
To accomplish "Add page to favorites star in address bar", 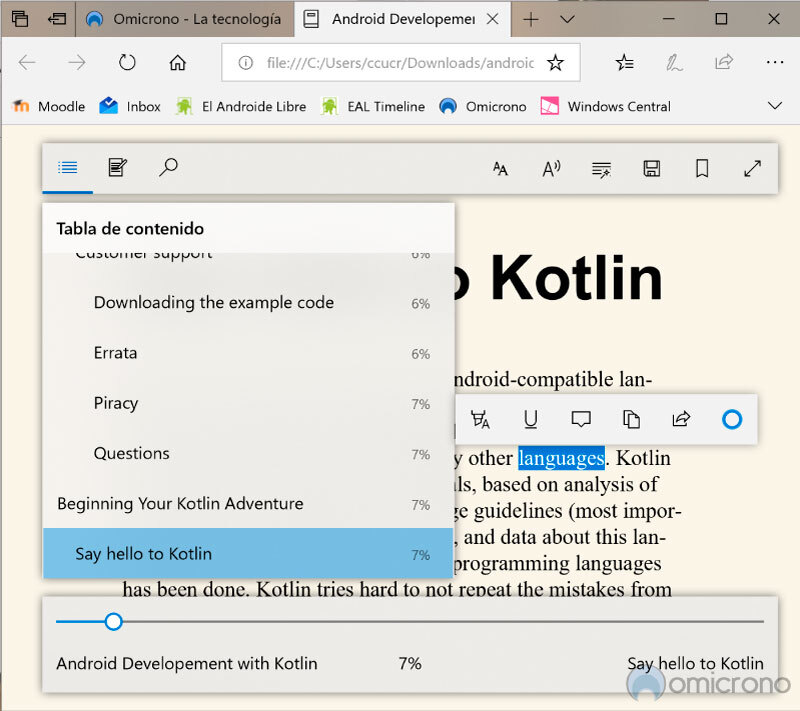I will (x=555, y=63).
